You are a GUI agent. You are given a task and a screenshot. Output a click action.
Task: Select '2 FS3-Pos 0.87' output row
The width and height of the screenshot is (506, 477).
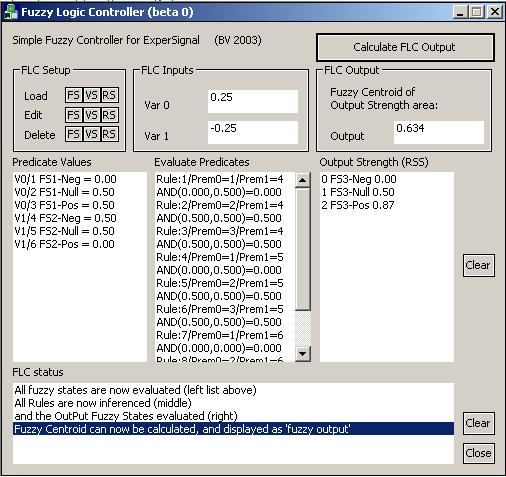coord(387,205)
